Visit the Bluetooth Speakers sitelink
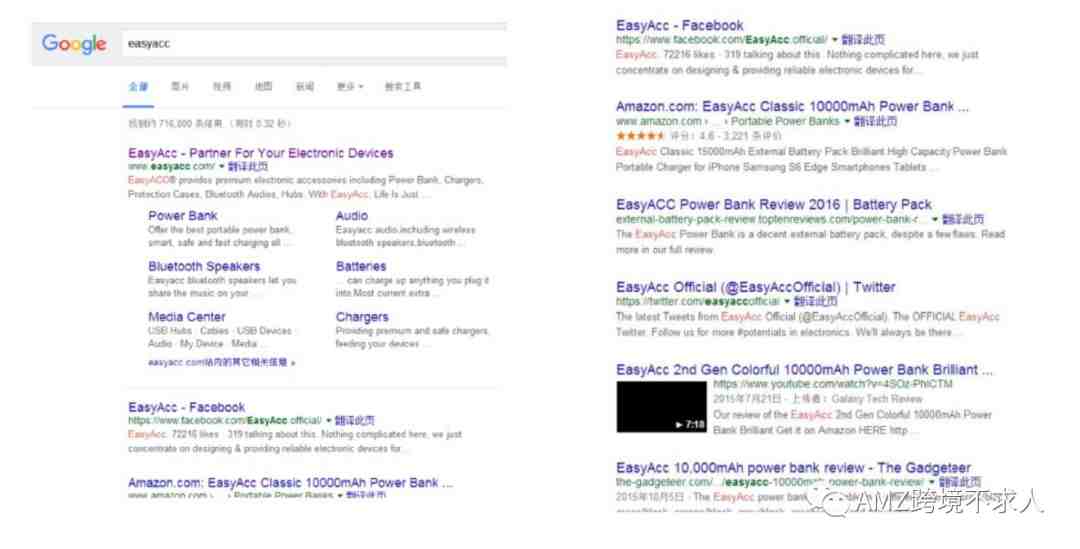Viewport: 1080px width, 549px height. click(x=204, y=267)
